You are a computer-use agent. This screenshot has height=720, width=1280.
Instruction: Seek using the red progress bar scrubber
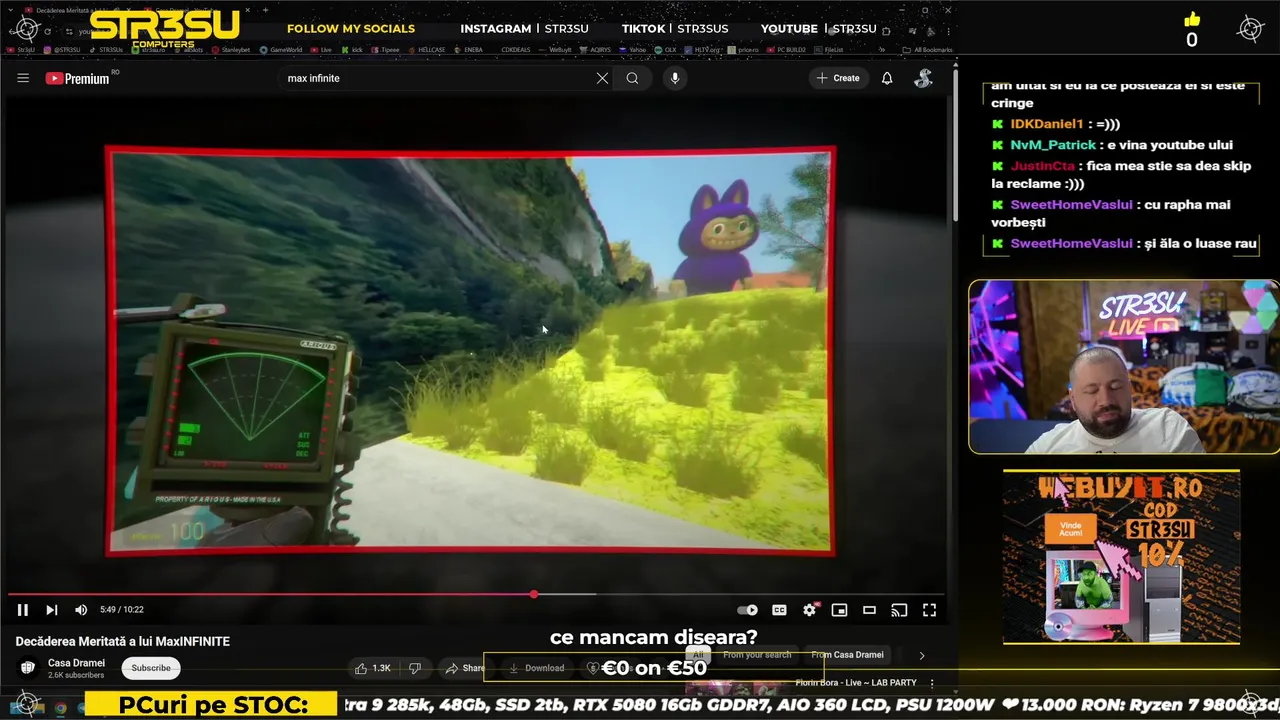[x=534, y=594]
